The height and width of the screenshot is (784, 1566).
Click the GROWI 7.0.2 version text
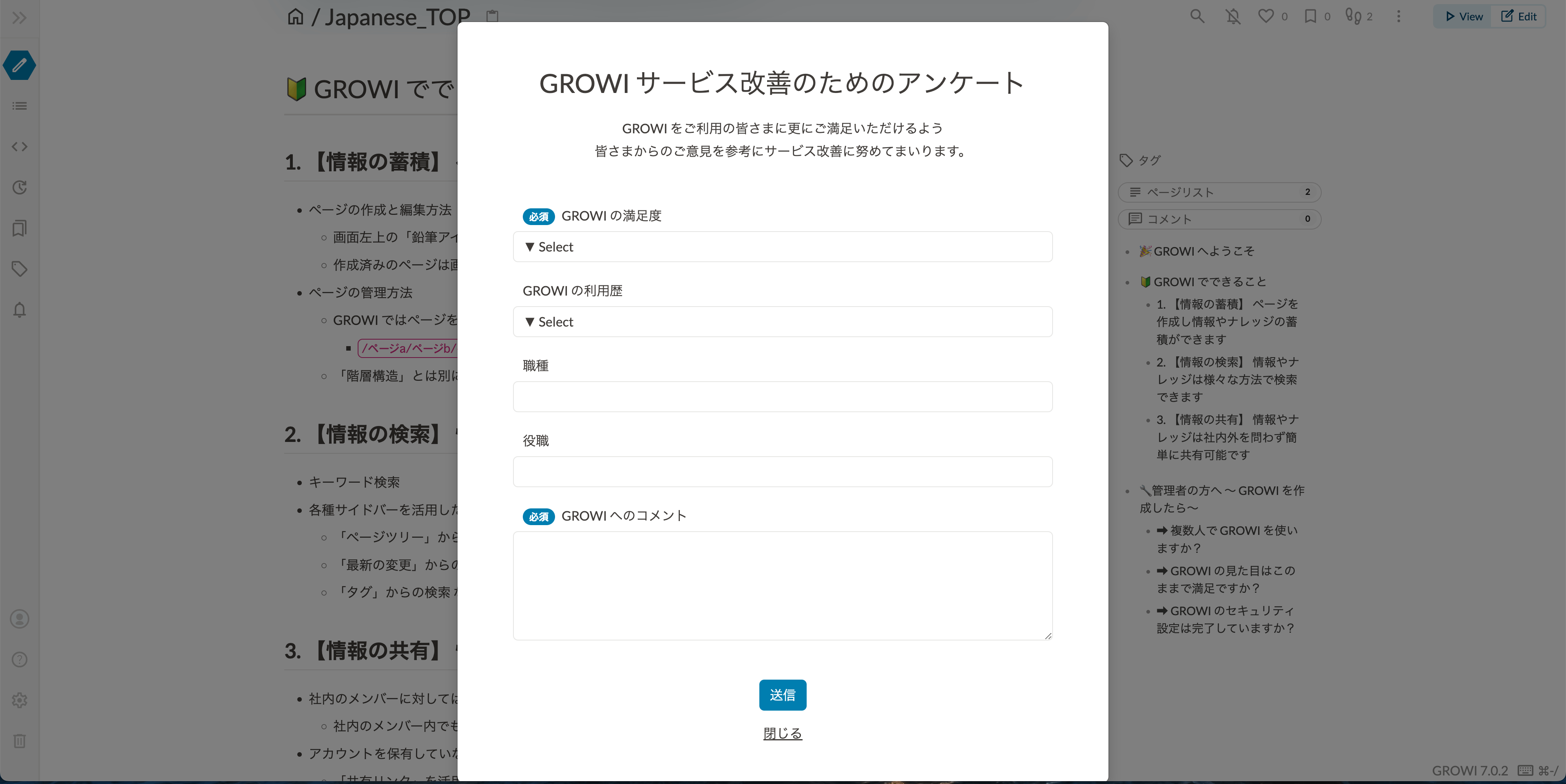pos(1469,771)
